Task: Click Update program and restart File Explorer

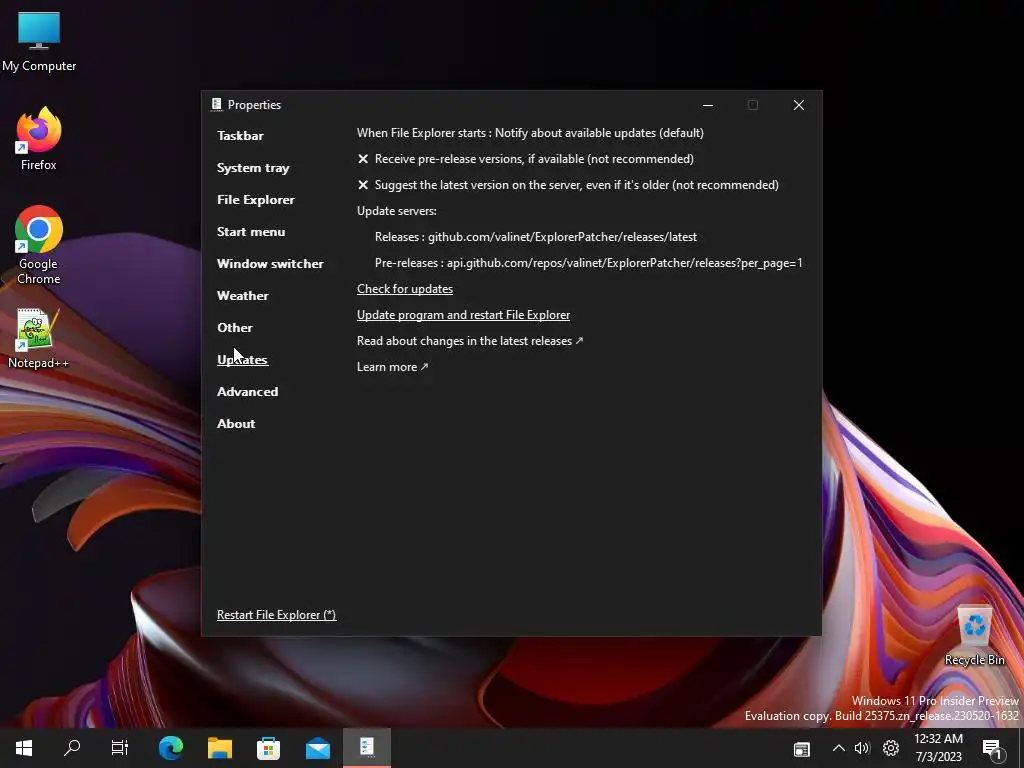Action: pos(464,315)
